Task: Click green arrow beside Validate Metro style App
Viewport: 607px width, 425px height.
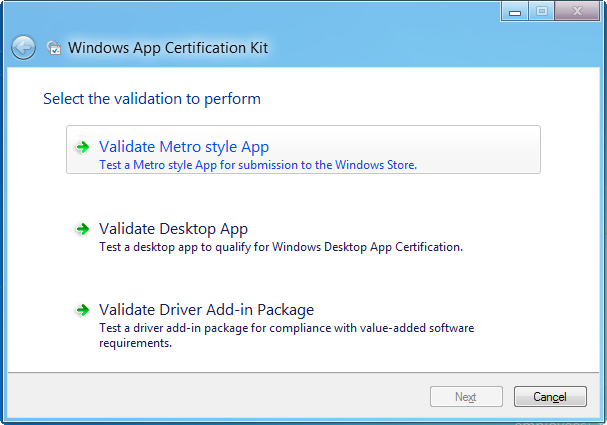Action: [x=82, y=147]
